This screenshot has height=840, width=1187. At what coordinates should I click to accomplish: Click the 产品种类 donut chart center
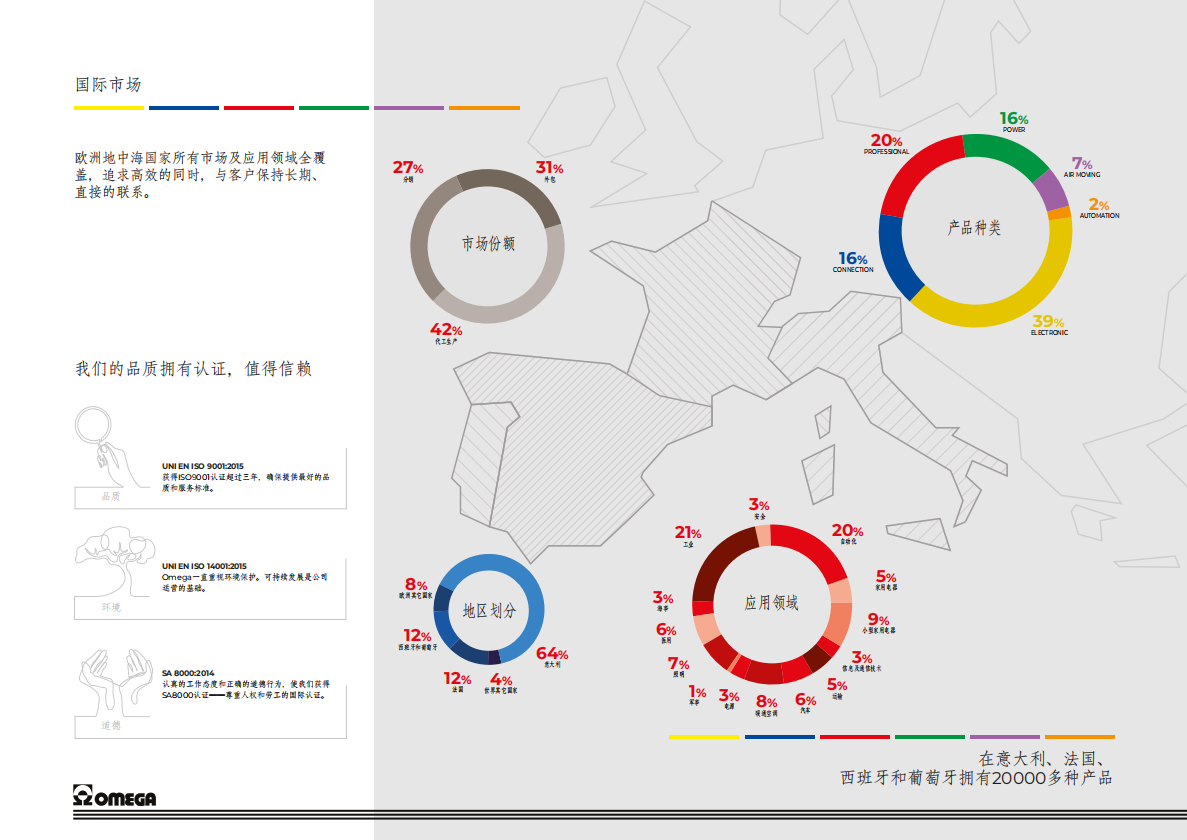pos(975,228)
